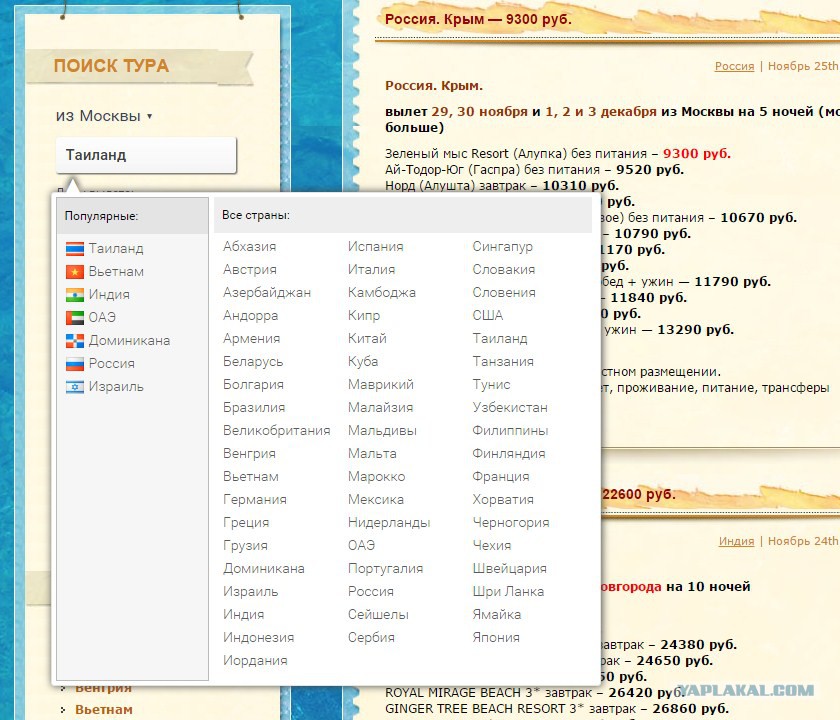Click the UAE flag icon next to ОАЭ
840x720 pixels.
[x=75, y=318]
